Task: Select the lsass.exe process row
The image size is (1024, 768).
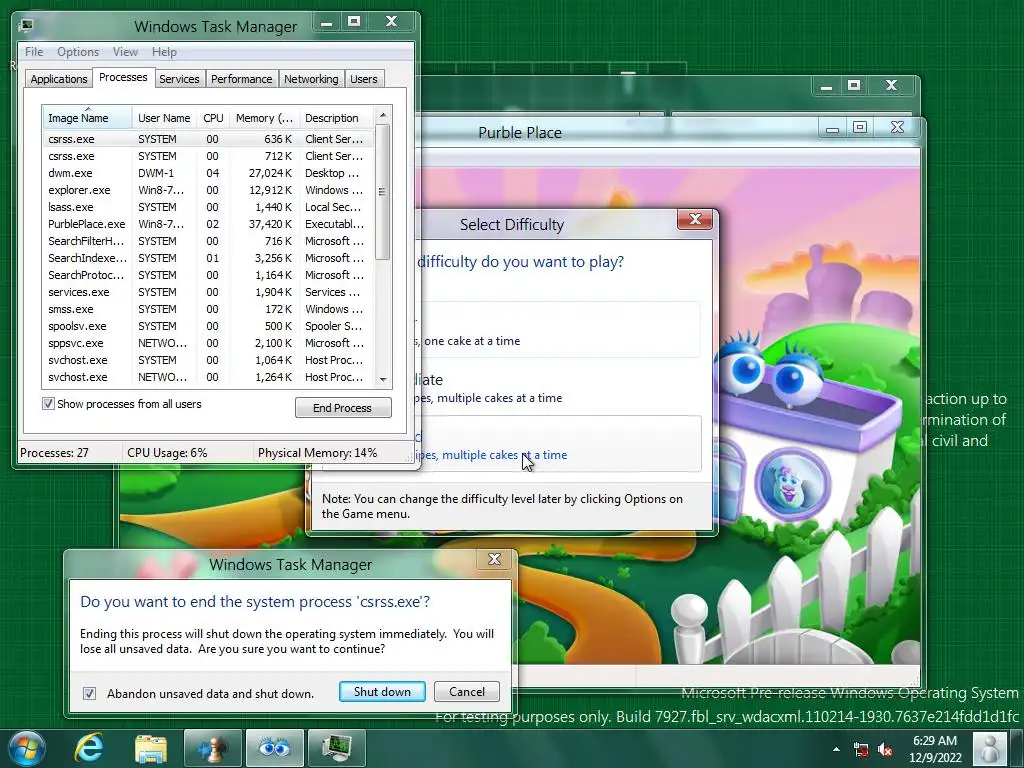Action: click(x=208, y=207)
